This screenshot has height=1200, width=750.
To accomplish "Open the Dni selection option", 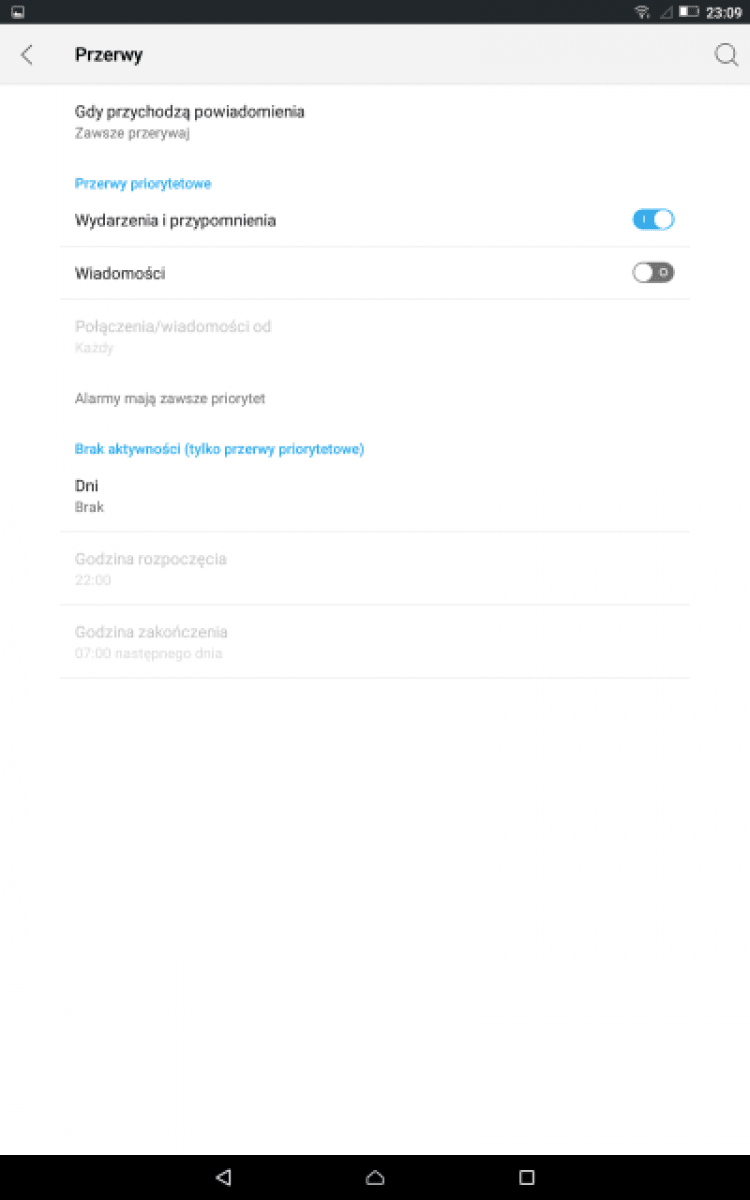I will [375, 496].
